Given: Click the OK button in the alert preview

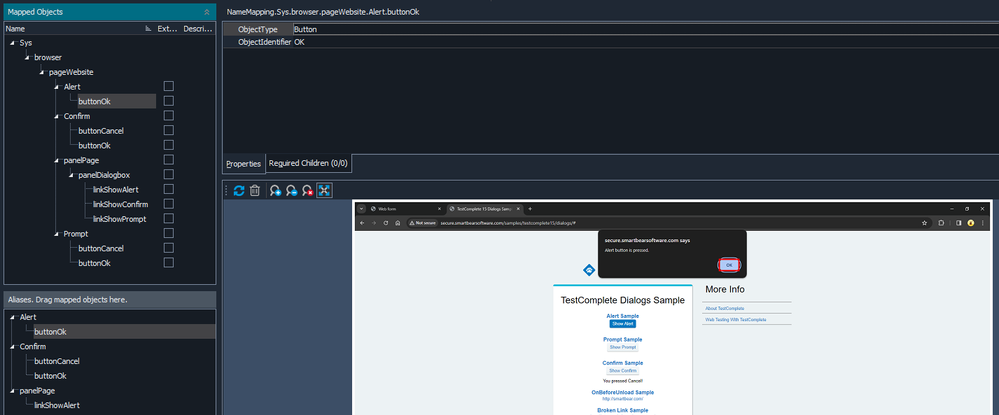Looking at the screenshot, I should (x=729, y=265).
